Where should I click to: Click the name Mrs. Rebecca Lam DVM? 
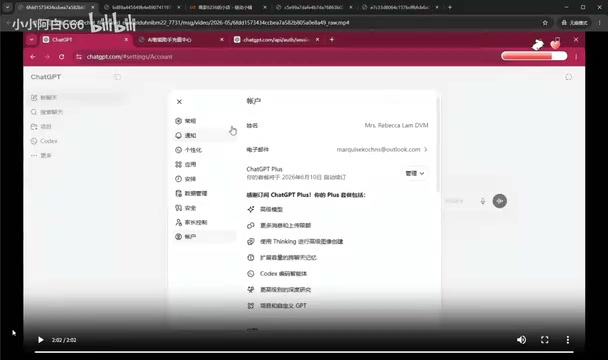coord(396,125)
